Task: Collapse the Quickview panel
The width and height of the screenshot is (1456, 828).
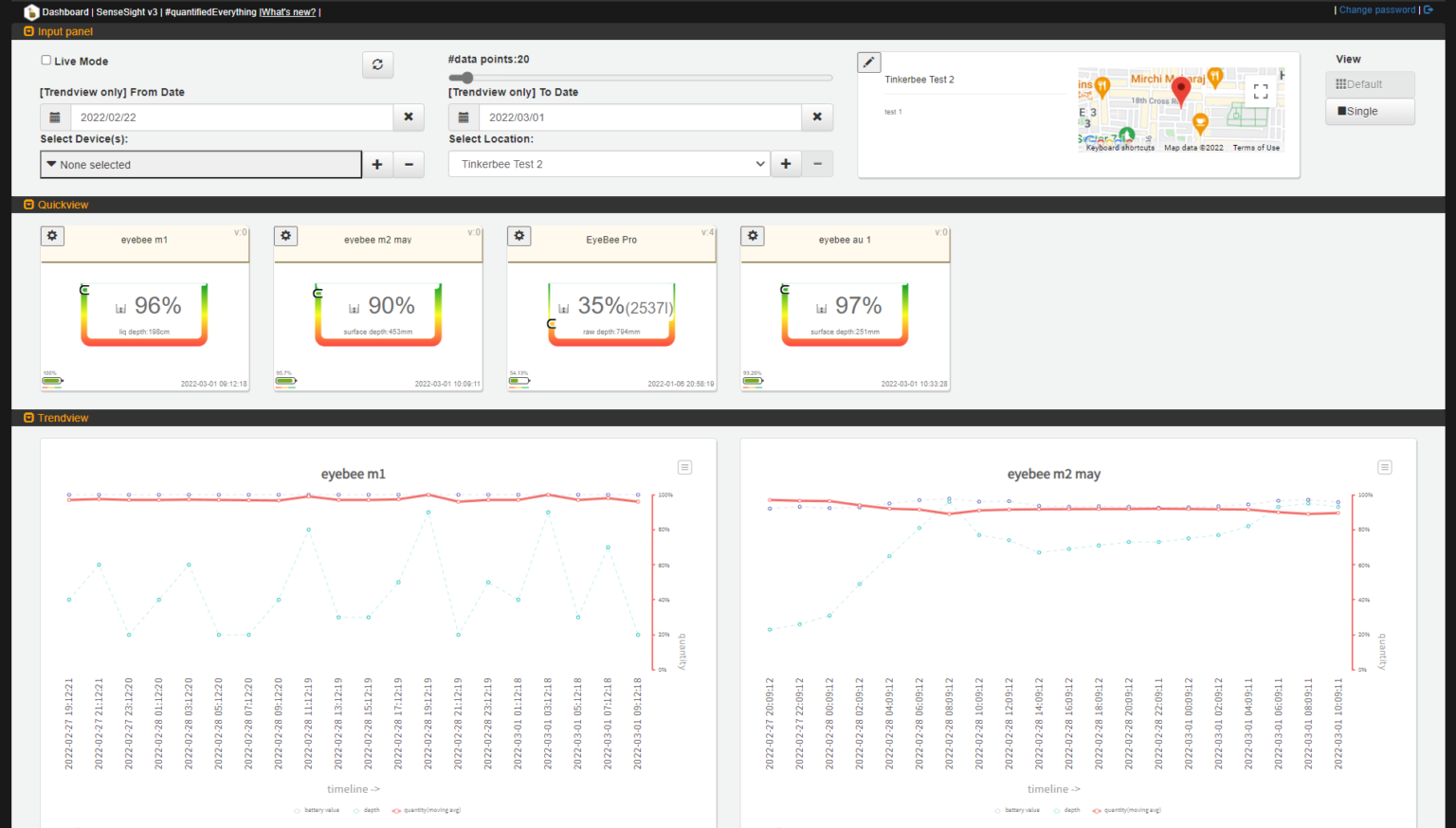Action: (29, 205)
